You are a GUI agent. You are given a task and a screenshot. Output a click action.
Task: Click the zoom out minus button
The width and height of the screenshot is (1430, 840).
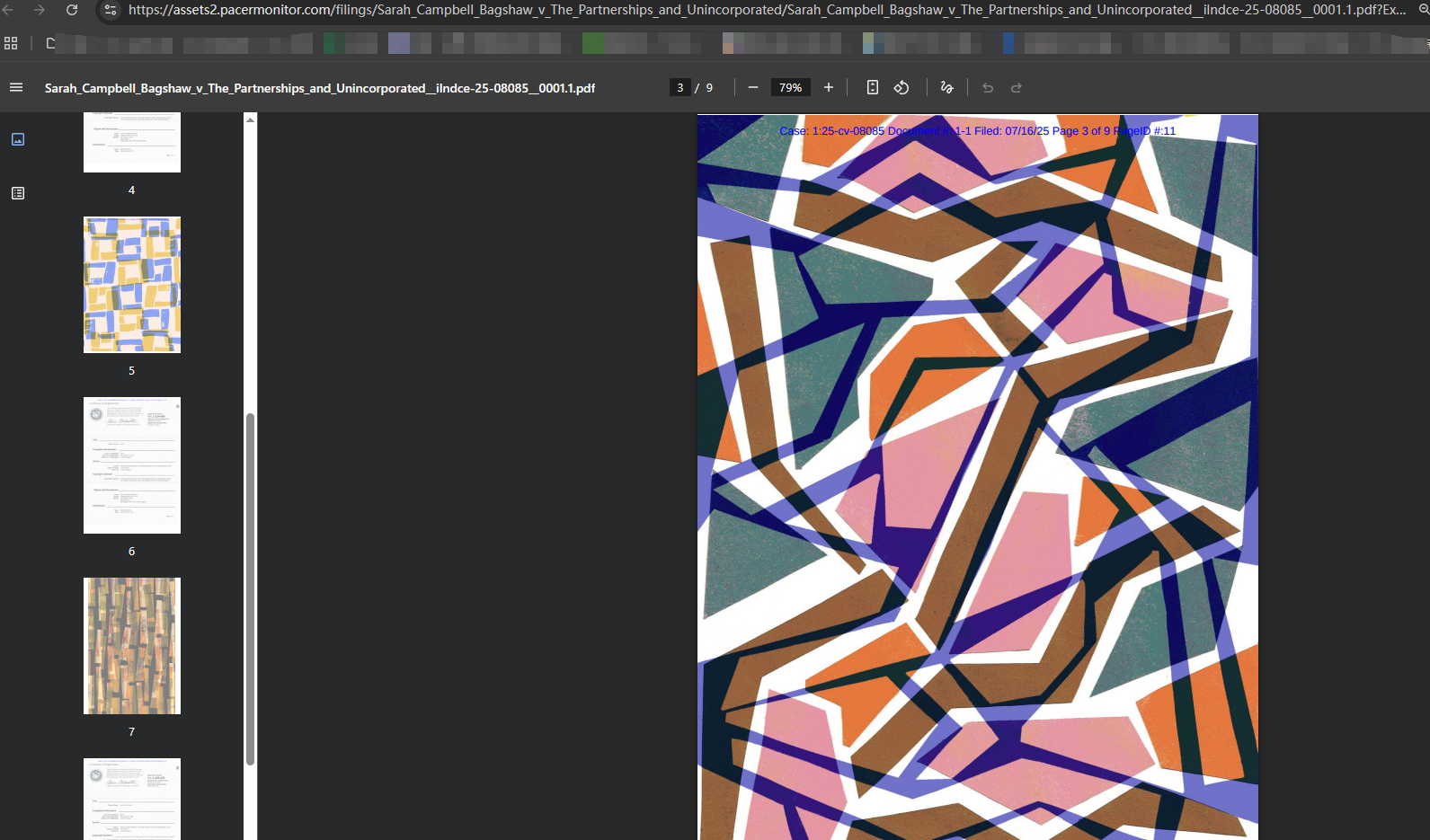click(x=753, y=87)
